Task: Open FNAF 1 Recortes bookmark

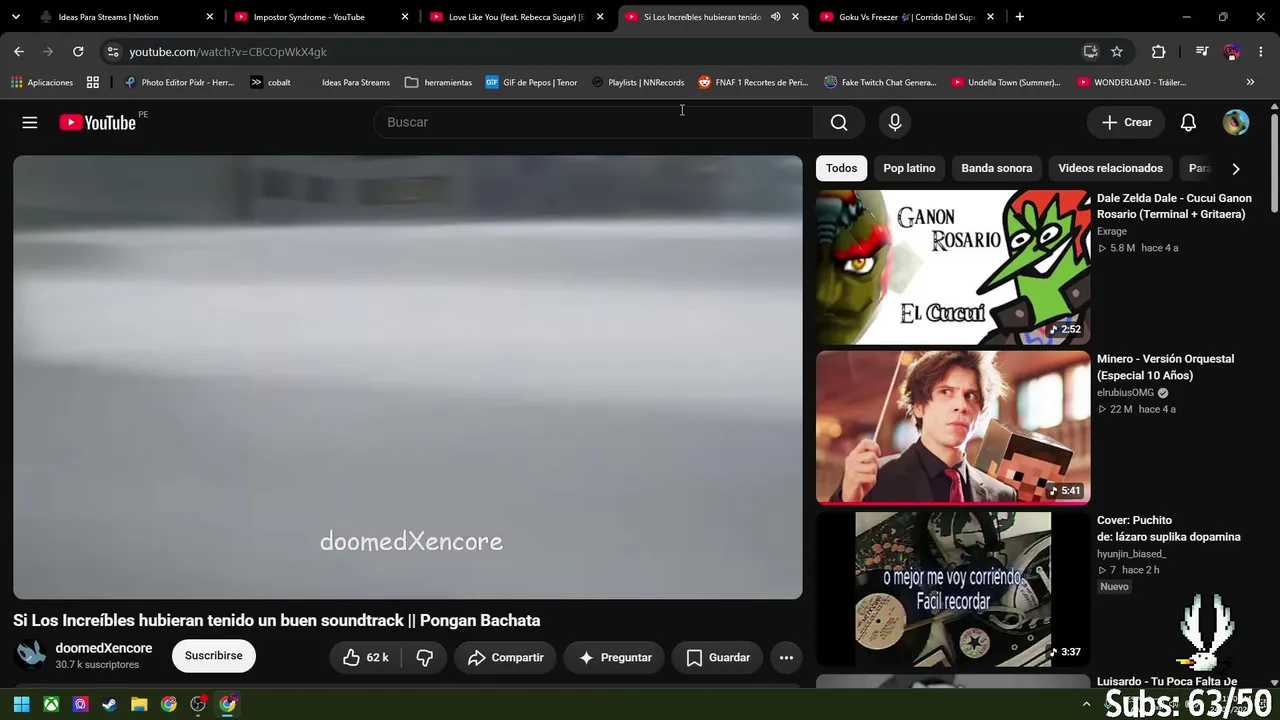Action: pos(753,82)
